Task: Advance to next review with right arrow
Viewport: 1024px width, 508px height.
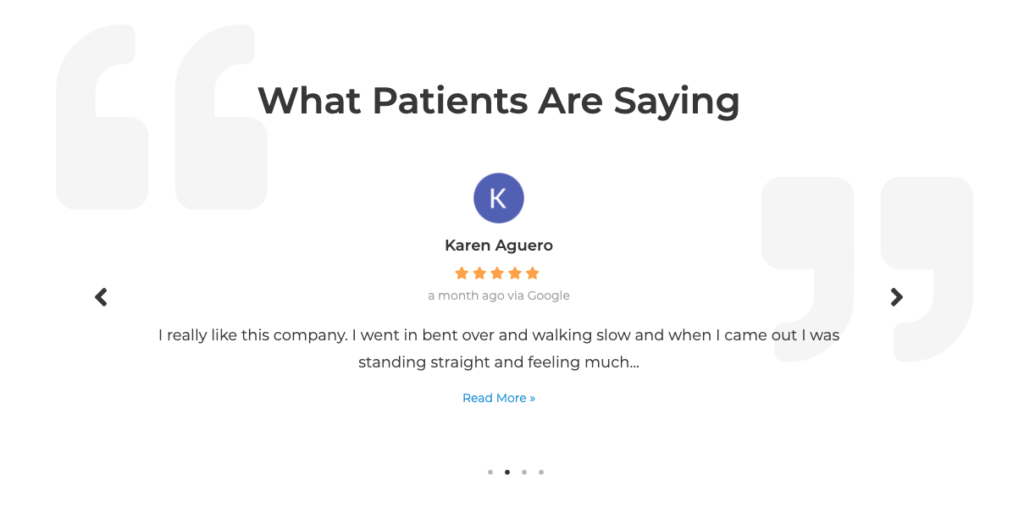Action: coord(897,297)
